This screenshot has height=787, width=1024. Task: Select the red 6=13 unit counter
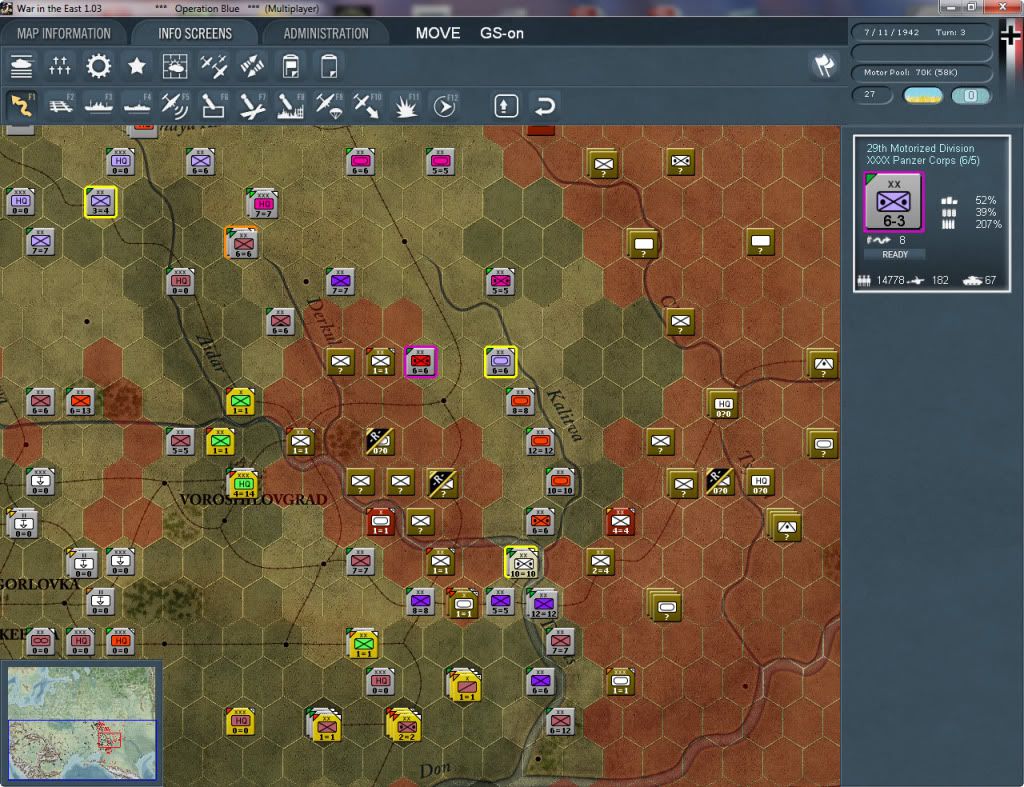[x=81, y=402]
